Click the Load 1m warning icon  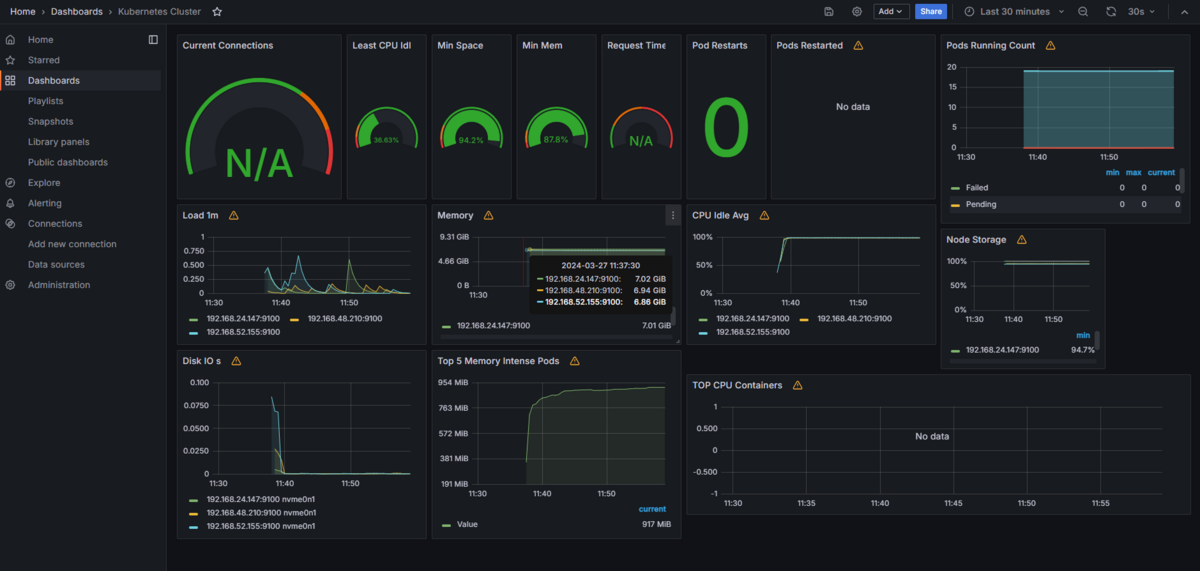pyautogui.click(x=234, y=216)
